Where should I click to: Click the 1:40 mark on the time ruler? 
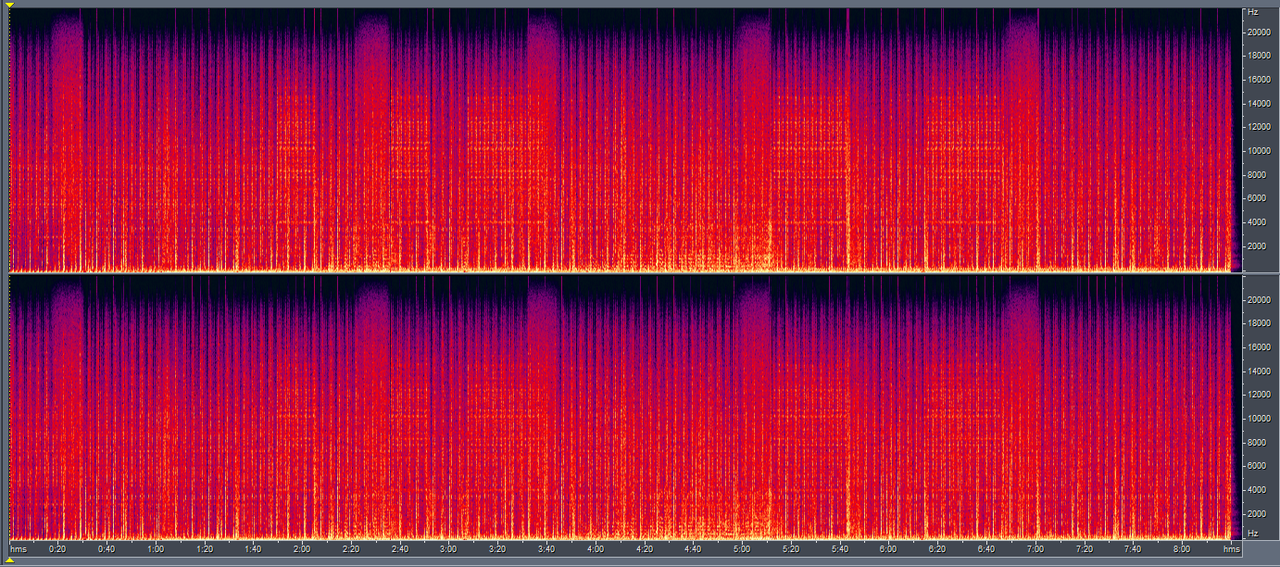coord(253,549)
